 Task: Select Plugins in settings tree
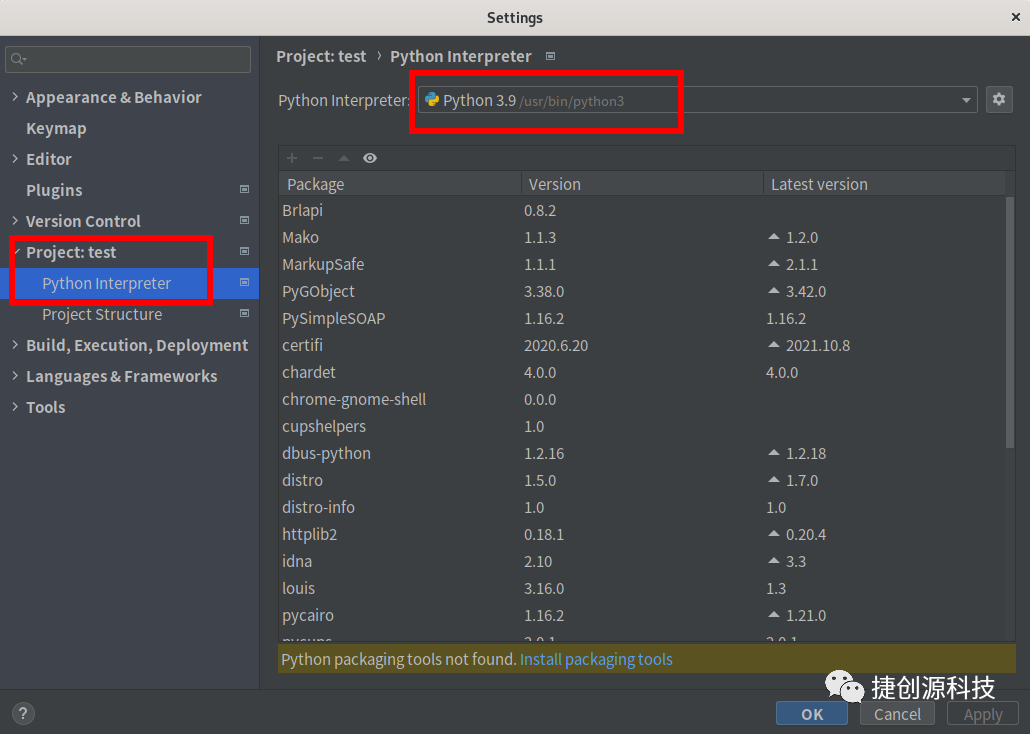coord(54,190)
